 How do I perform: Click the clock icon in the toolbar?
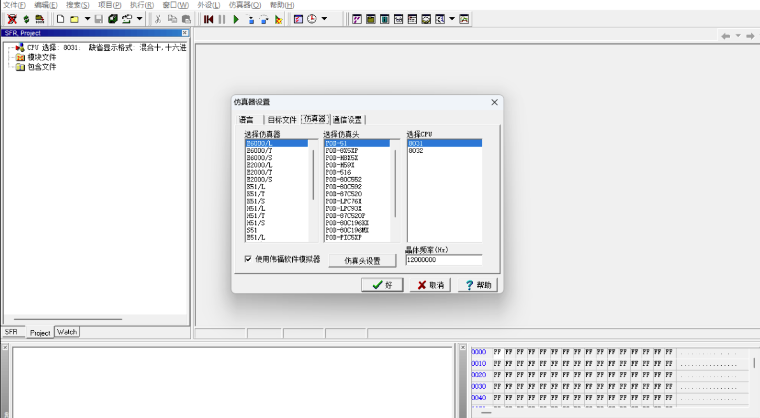tap(312, 19)
